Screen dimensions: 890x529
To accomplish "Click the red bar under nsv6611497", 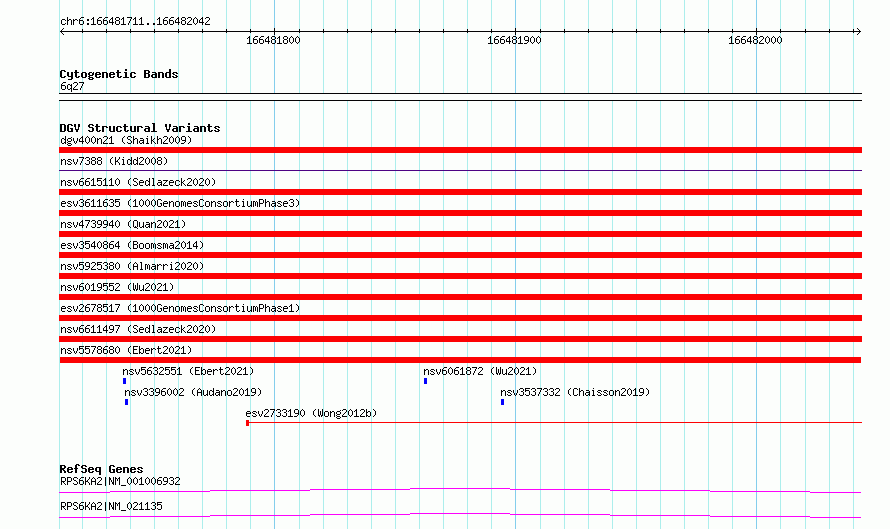I will [x=460, y=339].
